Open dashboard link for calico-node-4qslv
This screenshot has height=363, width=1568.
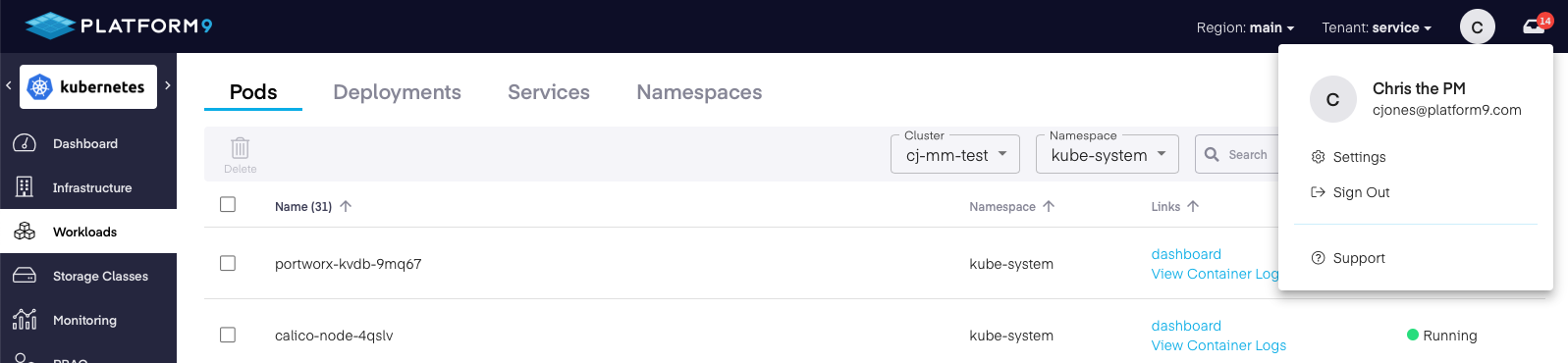(1186, 326)
